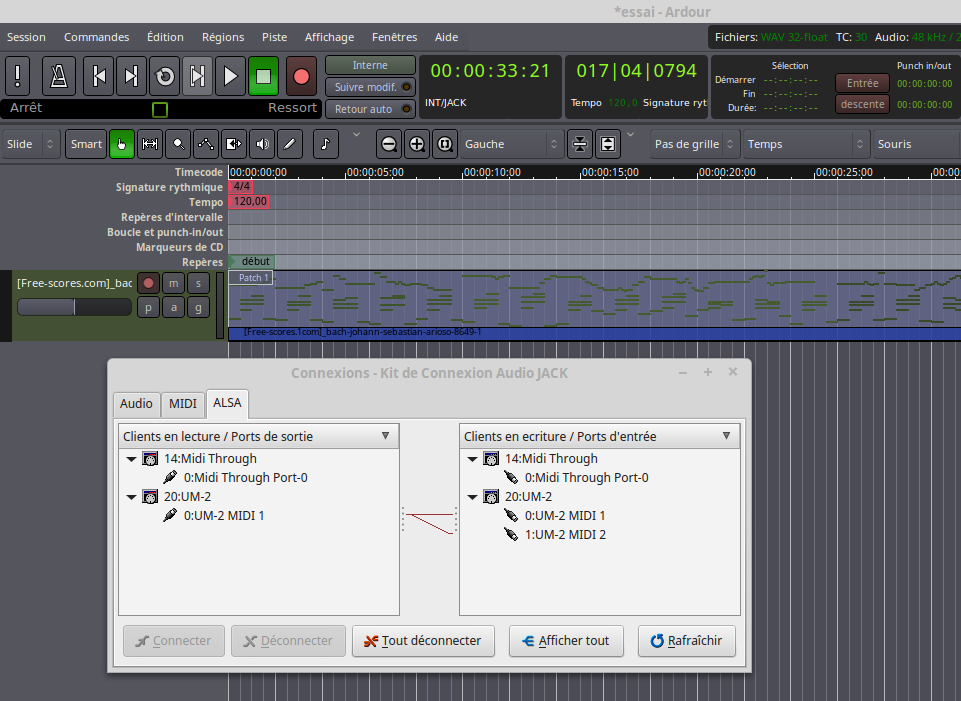
Task: Open the Régions menu
Action: (223, 37)
